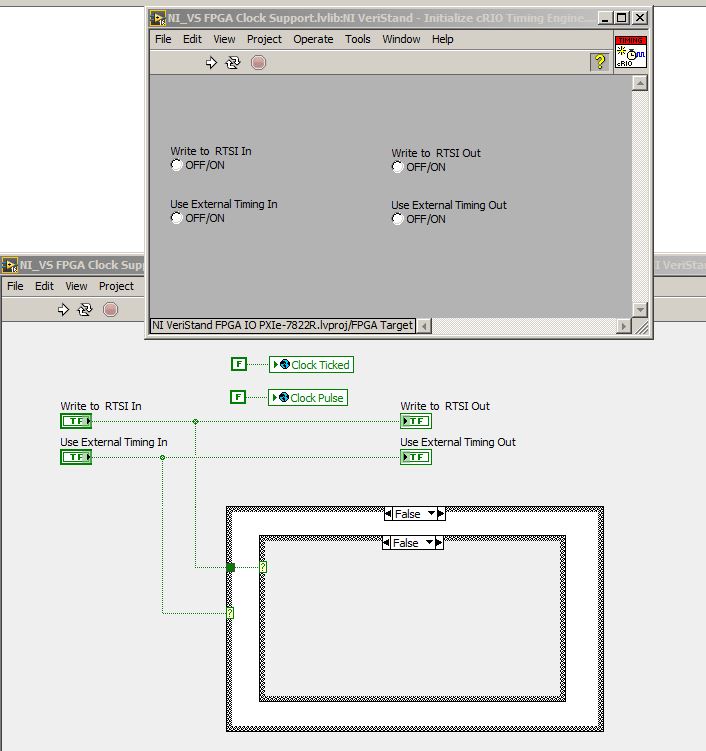This screenshot has width=706, height=751.
Task: Select Write to RTSI Out indicator terminal
Action: [x=416, y=421]
